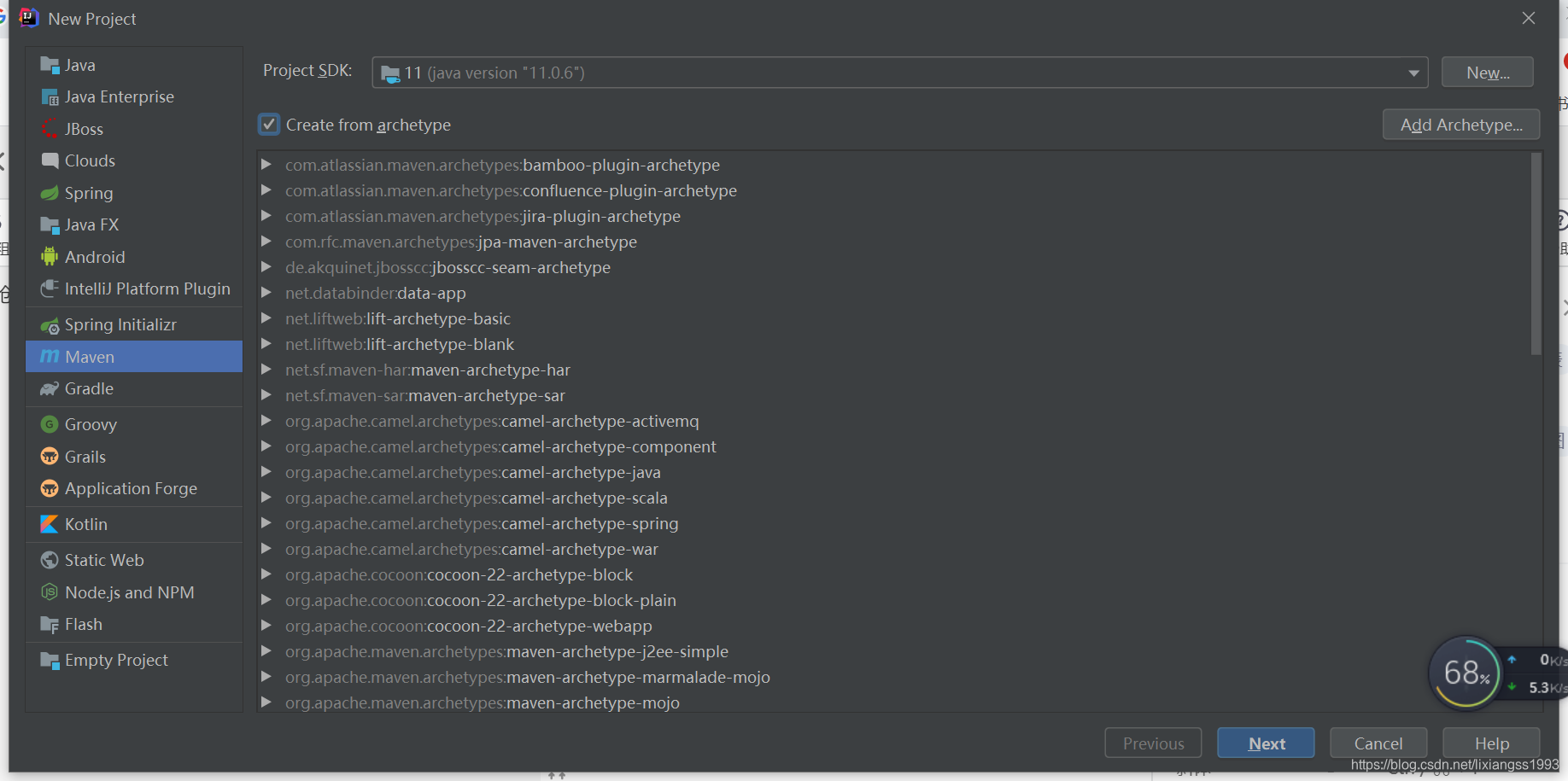
Task: Select Java Enterprise project type
Action: pos(134,97)
